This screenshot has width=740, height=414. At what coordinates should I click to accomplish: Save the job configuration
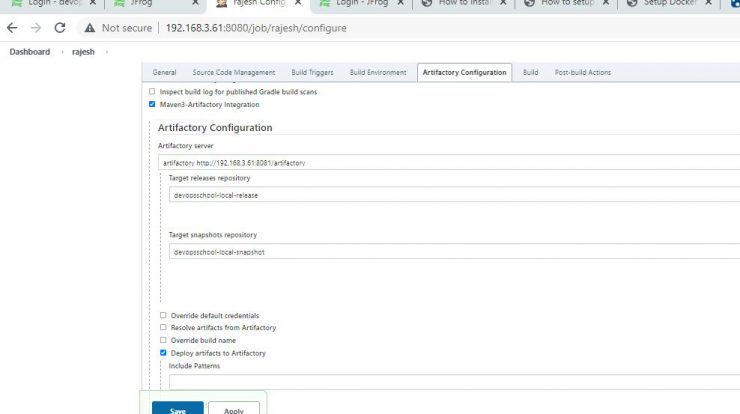pos(178,409)
